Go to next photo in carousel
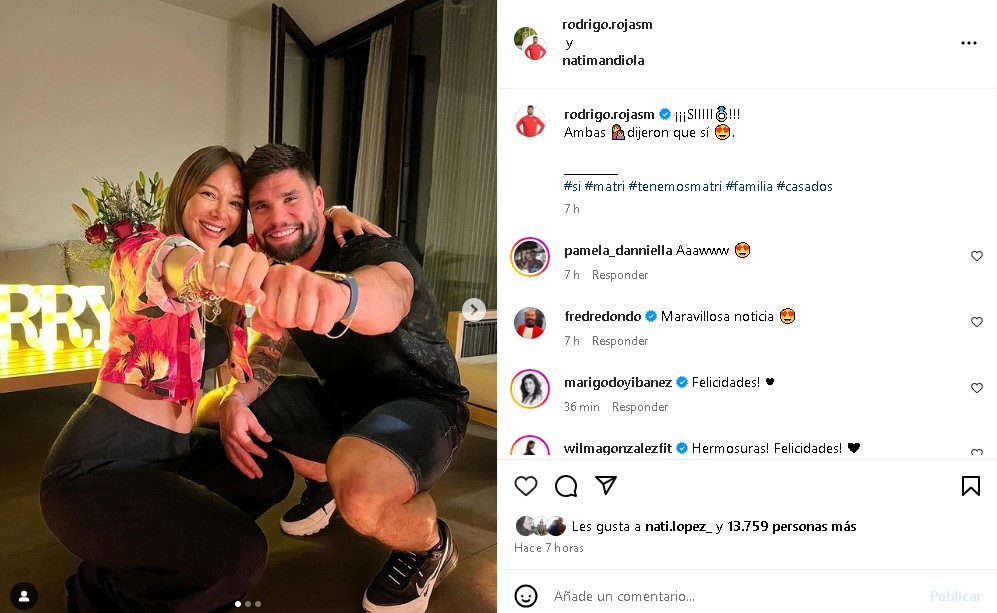 (x=474, y=310)
